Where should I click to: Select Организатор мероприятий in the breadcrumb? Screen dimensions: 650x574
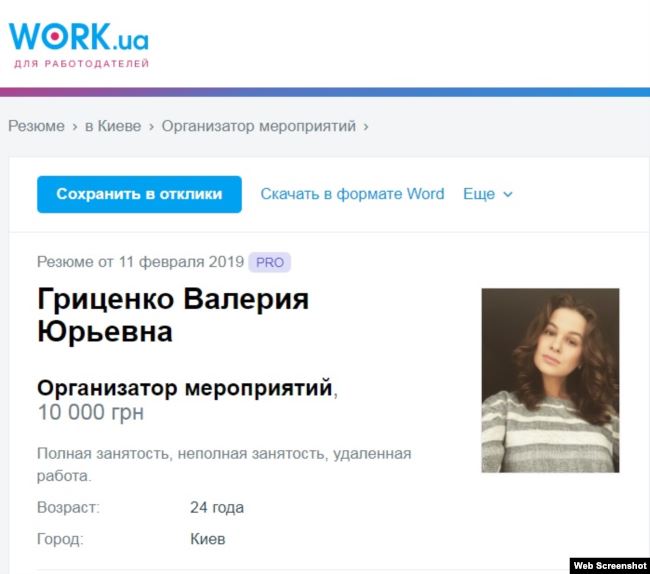[x=259, y=126]
